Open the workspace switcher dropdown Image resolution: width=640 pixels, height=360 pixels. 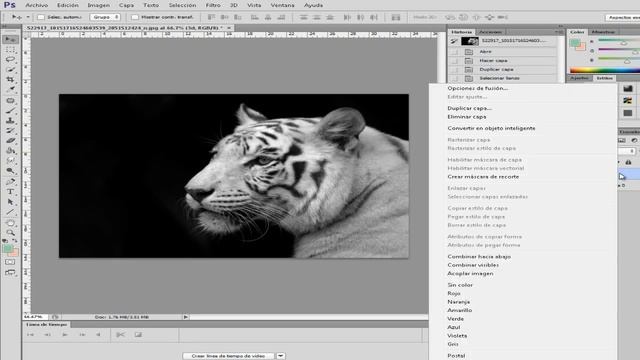pos(622,17)
